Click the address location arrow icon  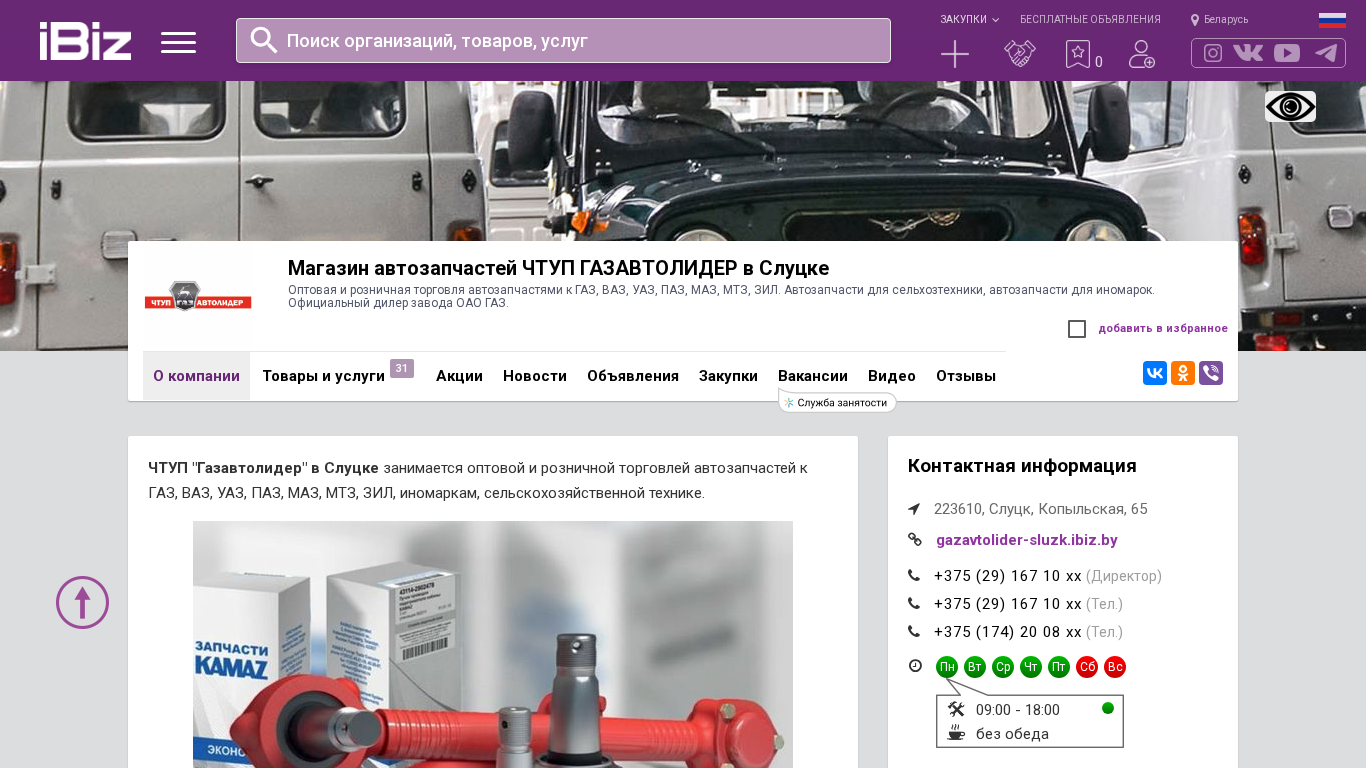(x=914, y=509)
